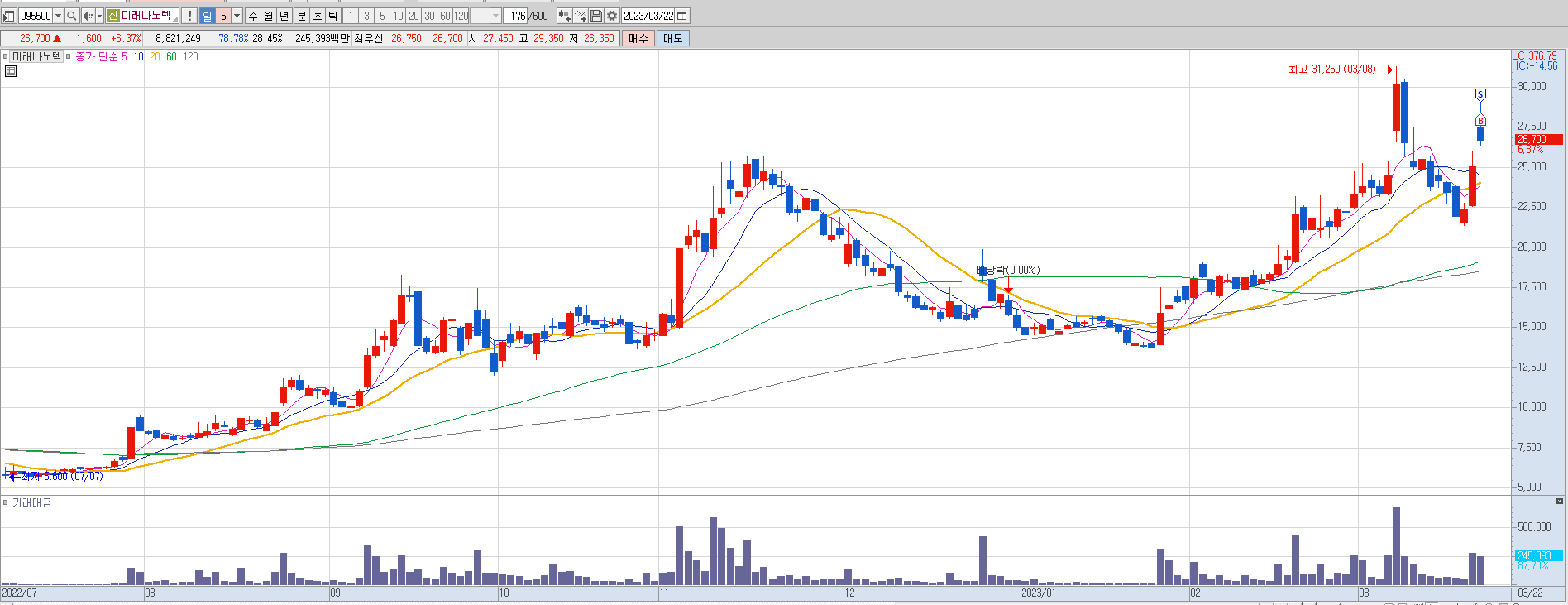This screenshot has height=605, width=1568.
Task: Click the red B buy signal marker
Action: (x=1480, y=121)
